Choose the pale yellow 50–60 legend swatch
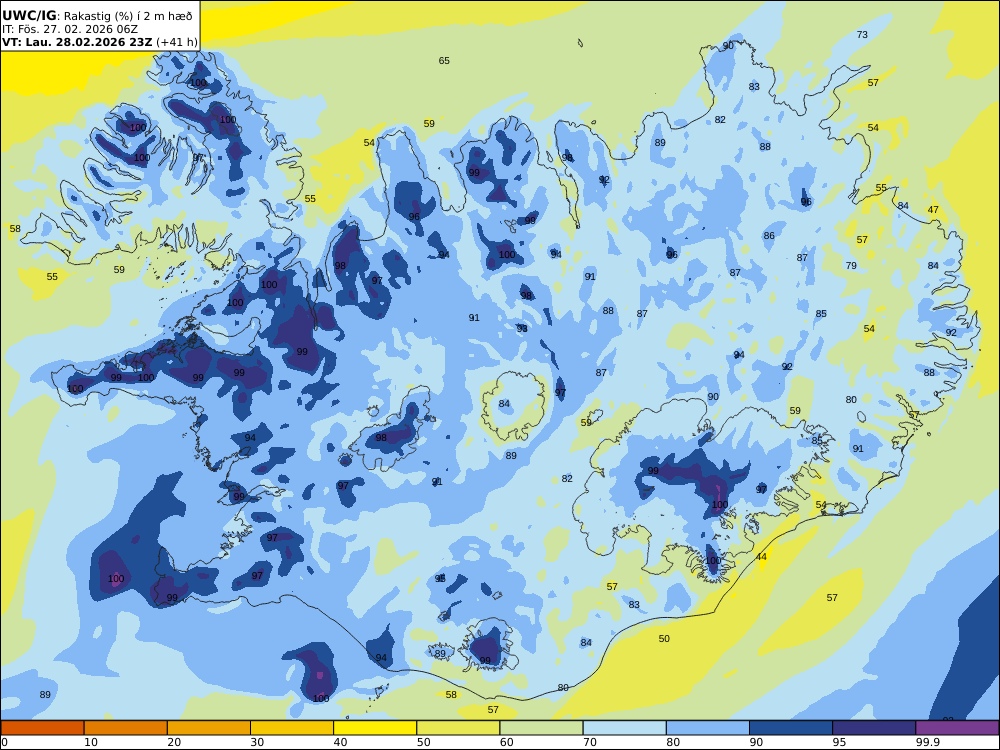1000x750 pixels. tap(458, 728)
